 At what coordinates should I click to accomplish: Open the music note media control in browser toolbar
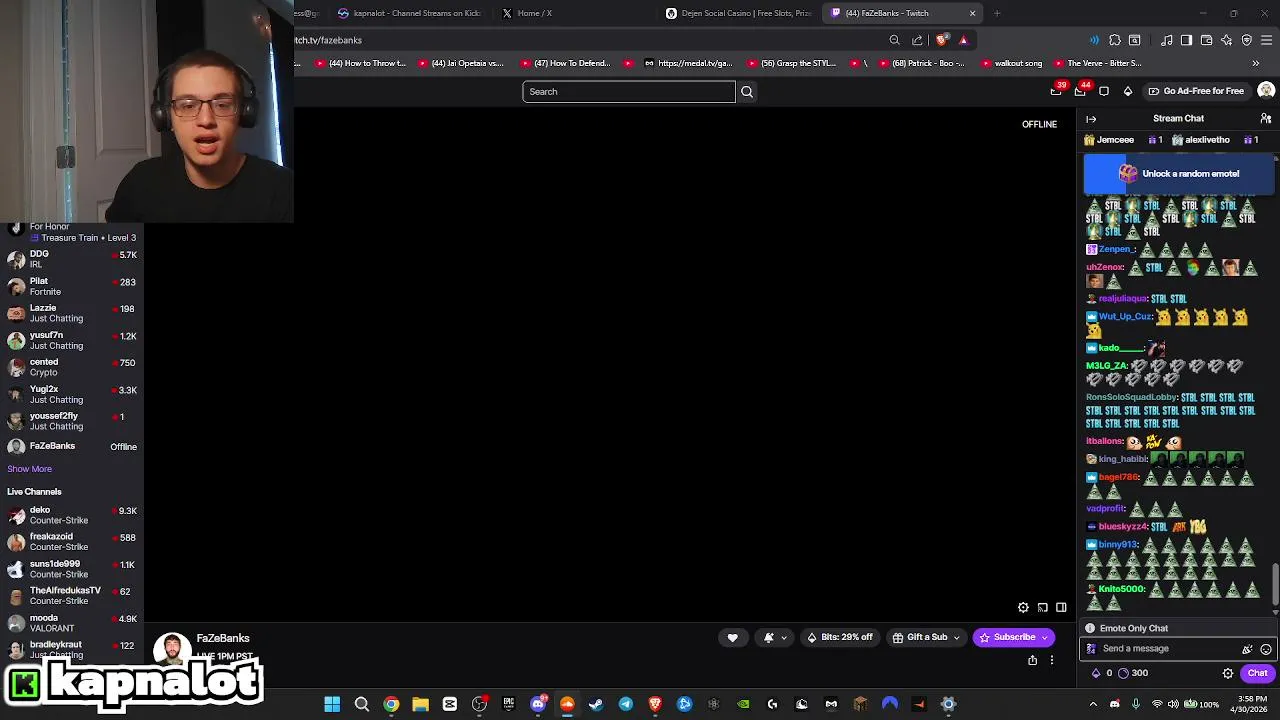coord(1166,40)
